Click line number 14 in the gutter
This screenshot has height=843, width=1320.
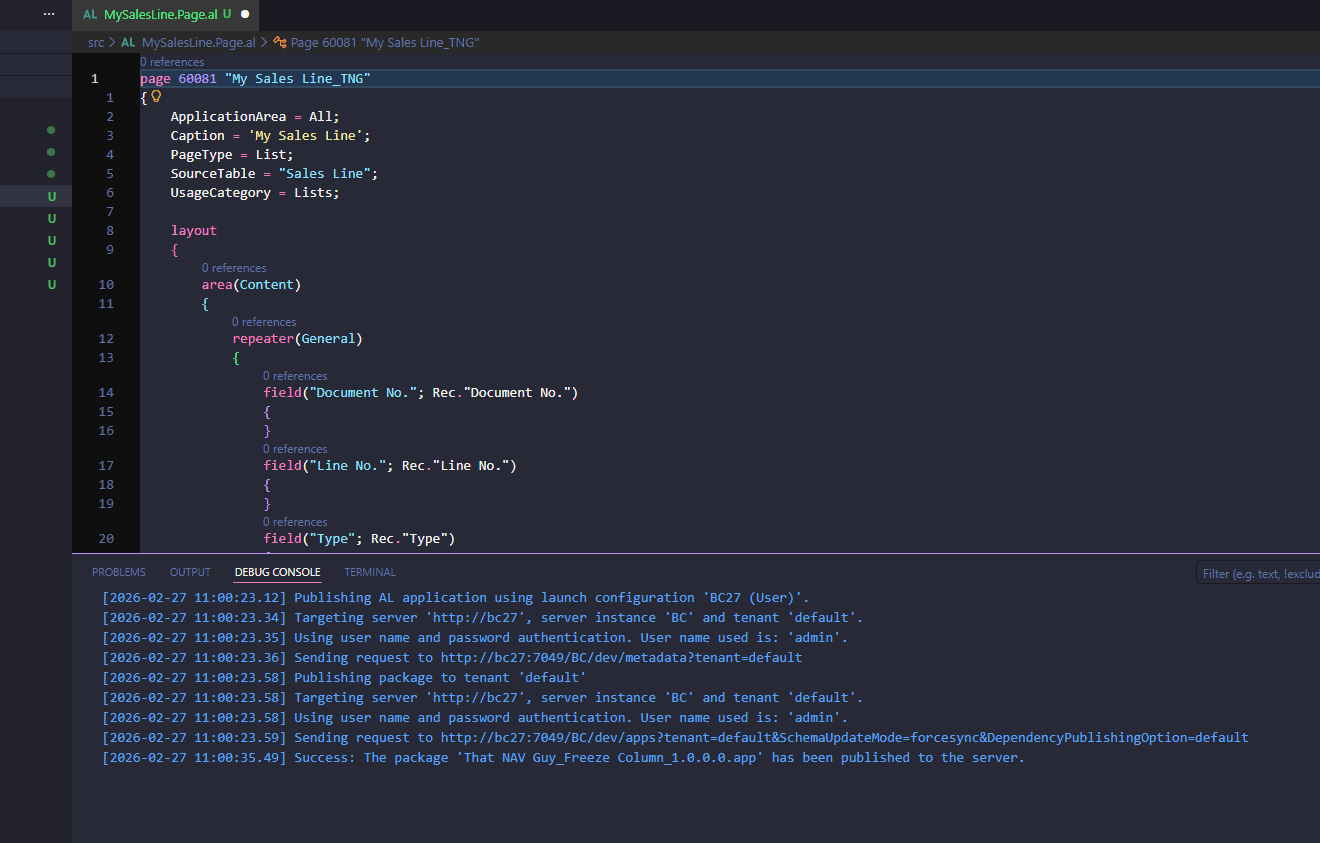point(106,393)
